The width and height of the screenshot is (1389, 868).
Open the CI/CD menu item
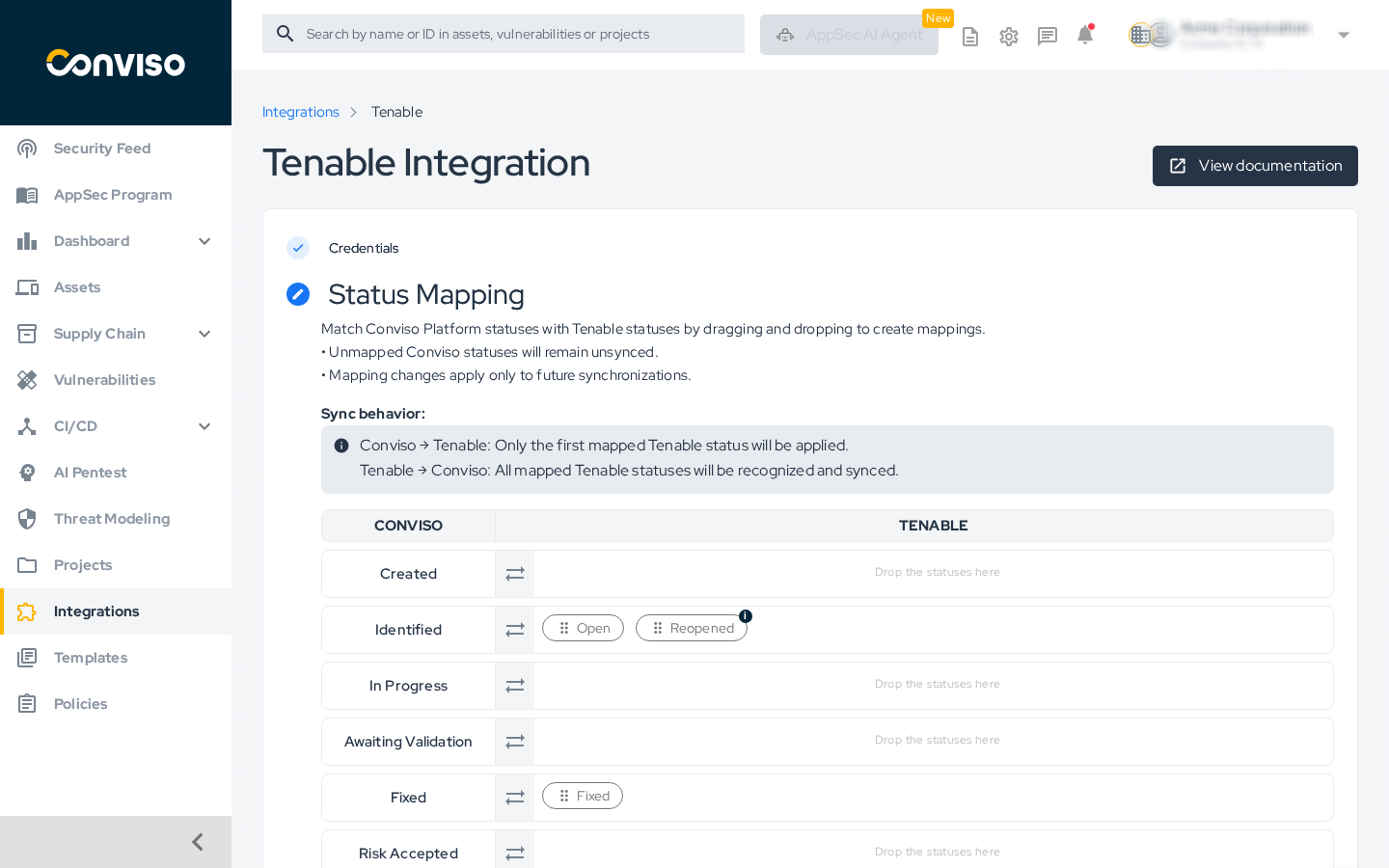[116, 426]
